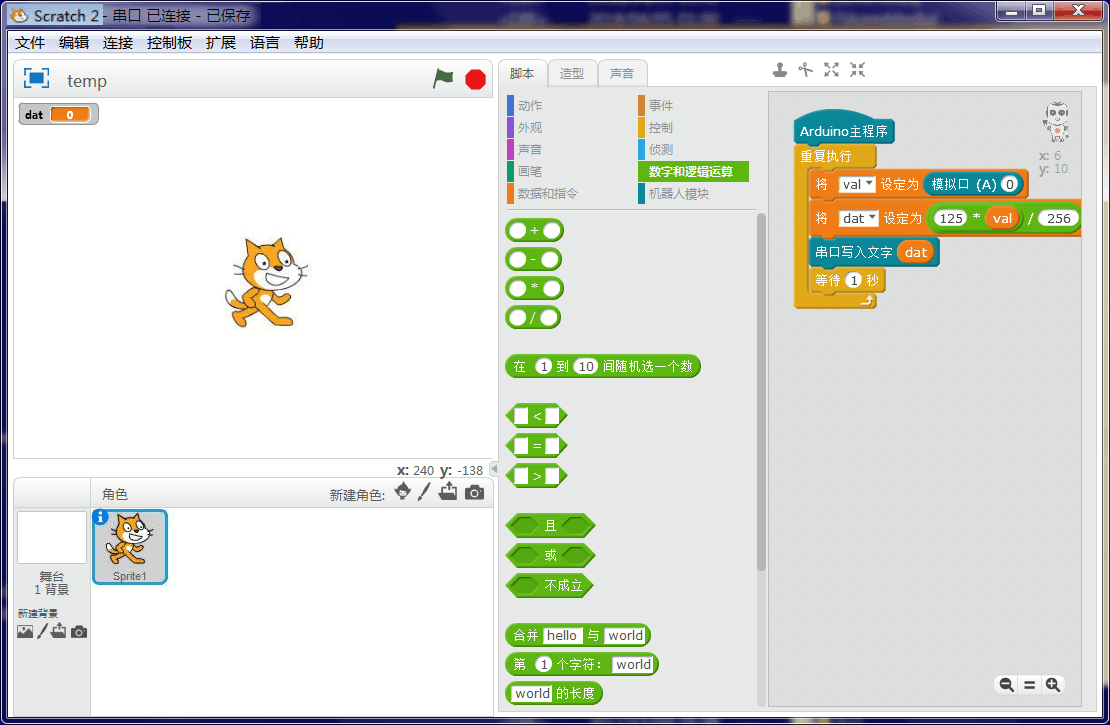
Task: Reset script area zoom level
Action: [1029, 685]
